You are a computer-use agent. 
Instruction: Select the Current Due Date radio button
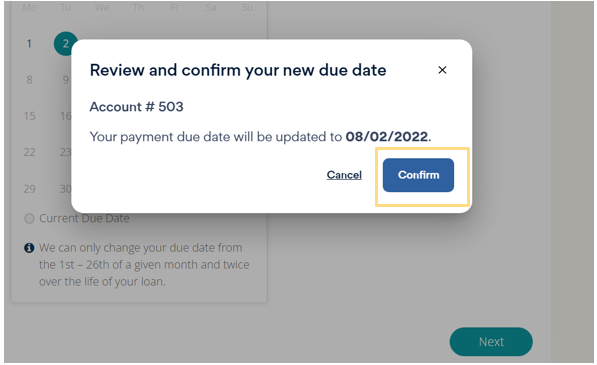click(x=29, y=218)
